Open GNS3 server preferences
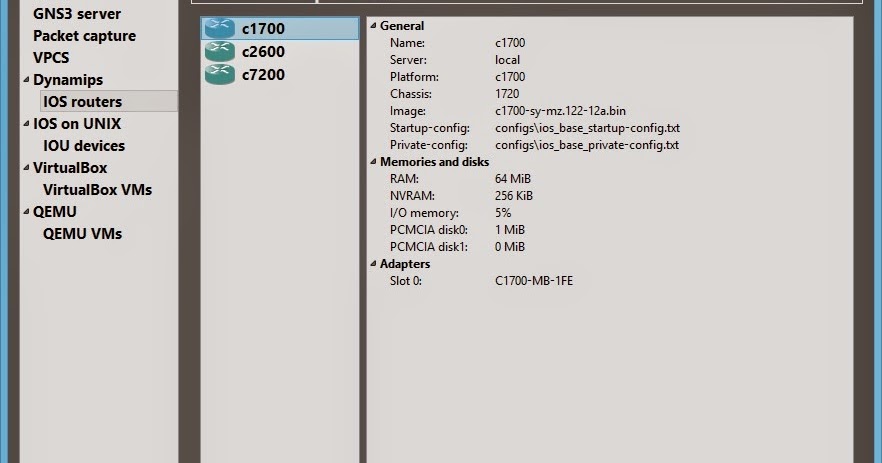882x463 pixels. click(x=76, y=14)
